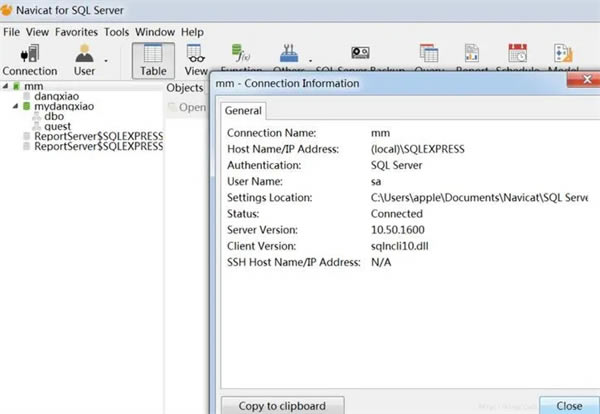Select the first ReportServer$SQLEXPRESS database
Viewport: 600px width, 414px height.
(99, 136)
